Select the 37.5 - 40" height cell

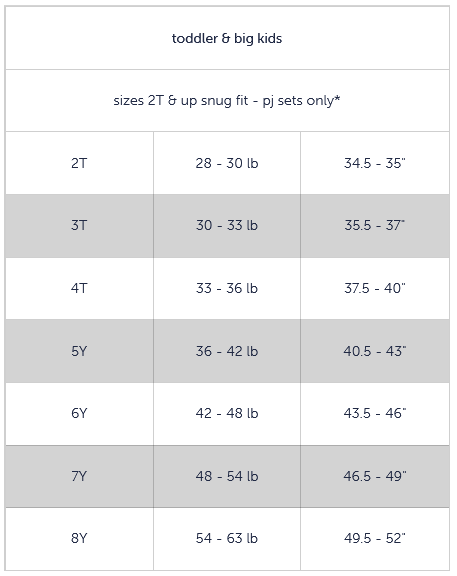pyautogui.click(x=375, y=288)
